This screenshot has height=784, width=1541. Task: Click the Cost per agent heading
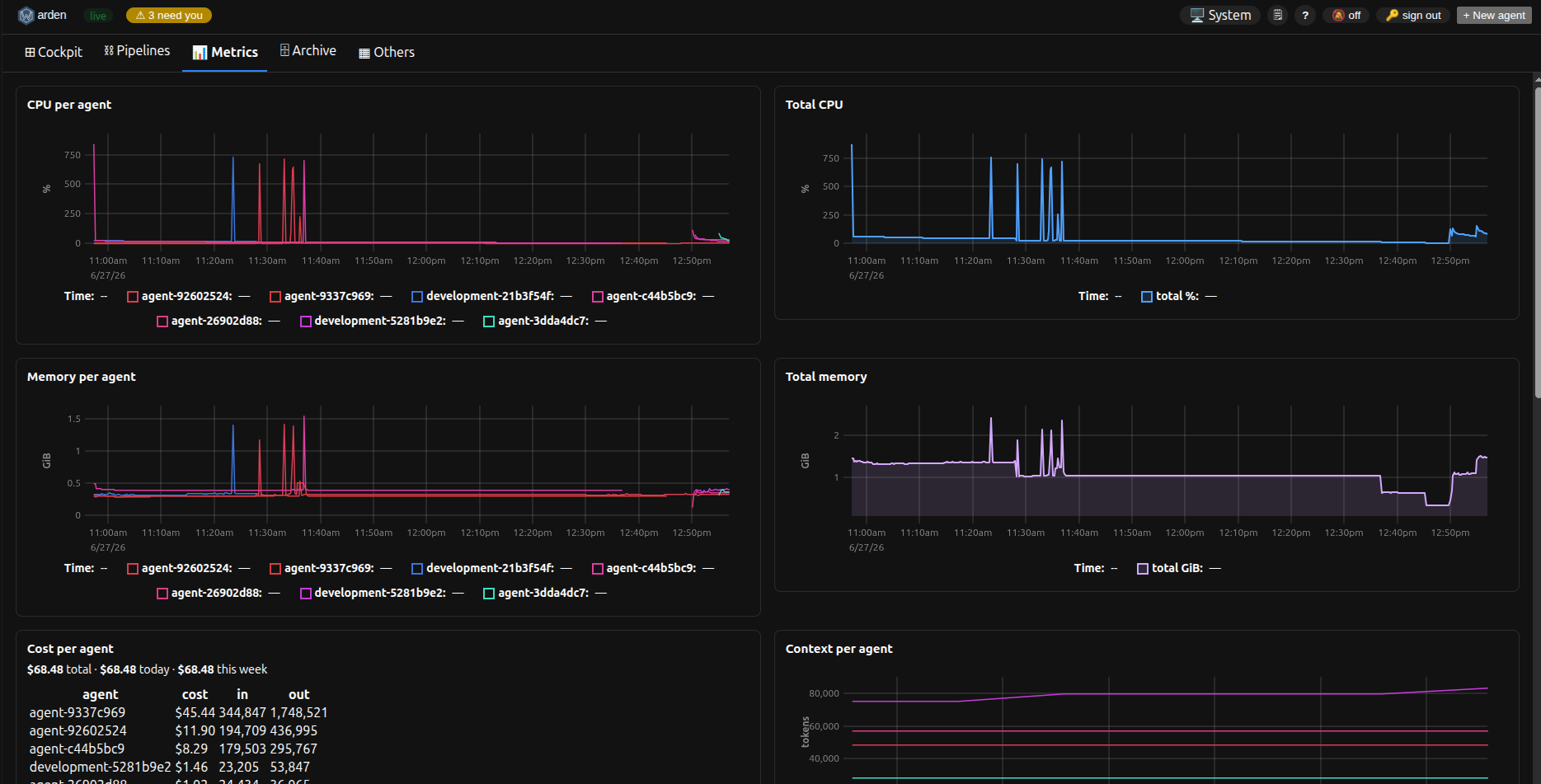[x=70, y=649]
